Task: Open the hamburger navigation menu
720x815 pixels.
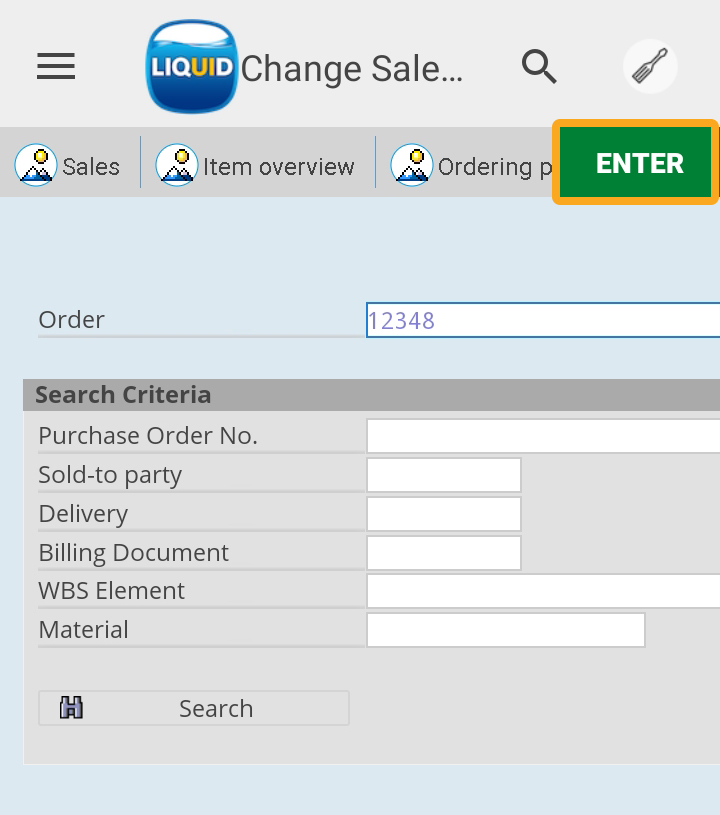Action: tap(56, 67)
